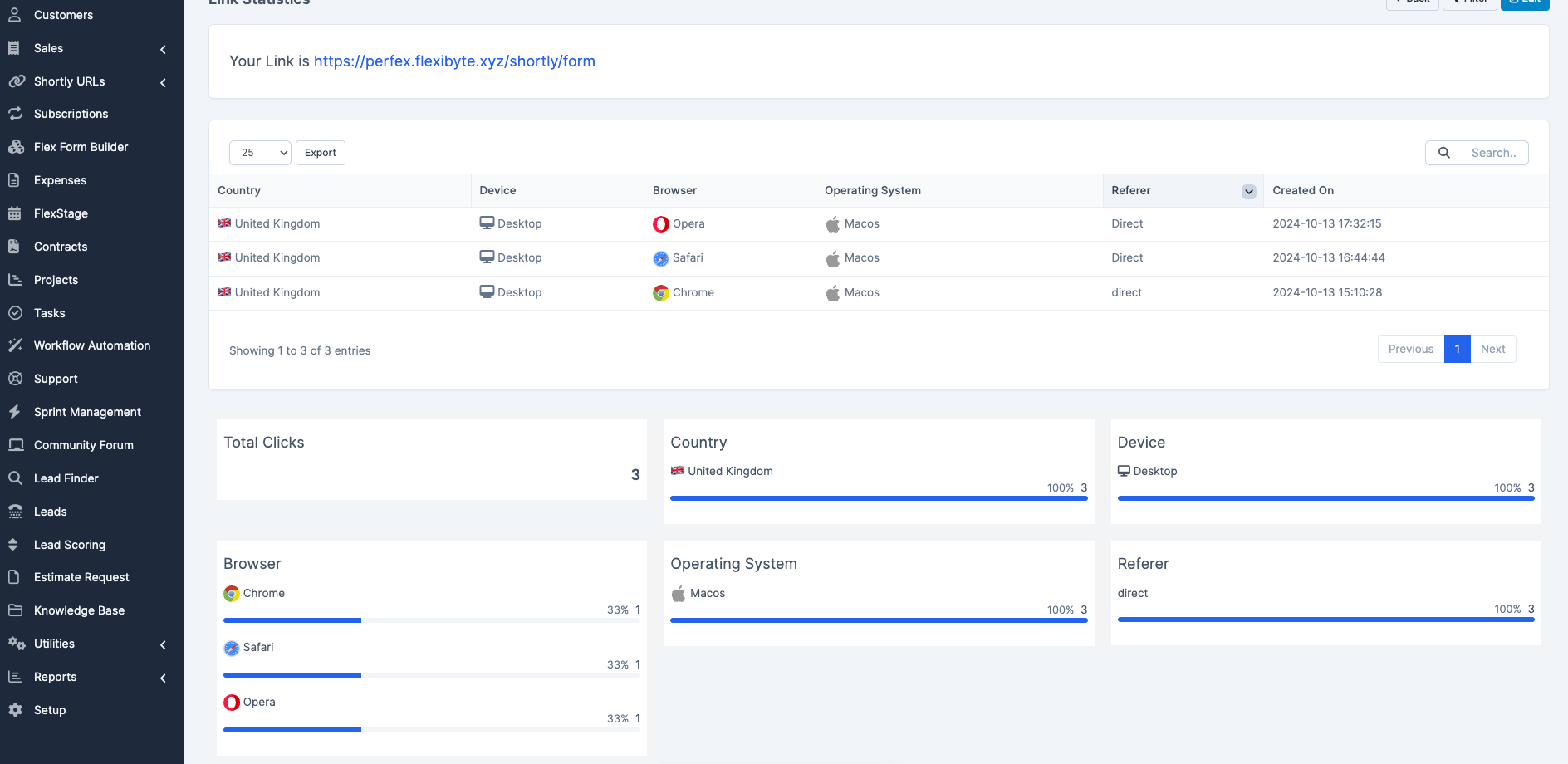The image size is (1568, 764).
Task: Click 'Showing 1 to 3 of 3 entries' text
Action: (300, 350)
